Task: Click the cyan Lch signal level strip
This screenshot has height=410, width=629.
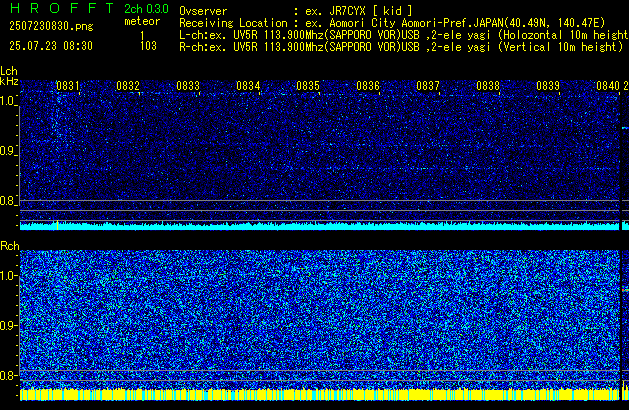Action: click(x=319, y=226)
